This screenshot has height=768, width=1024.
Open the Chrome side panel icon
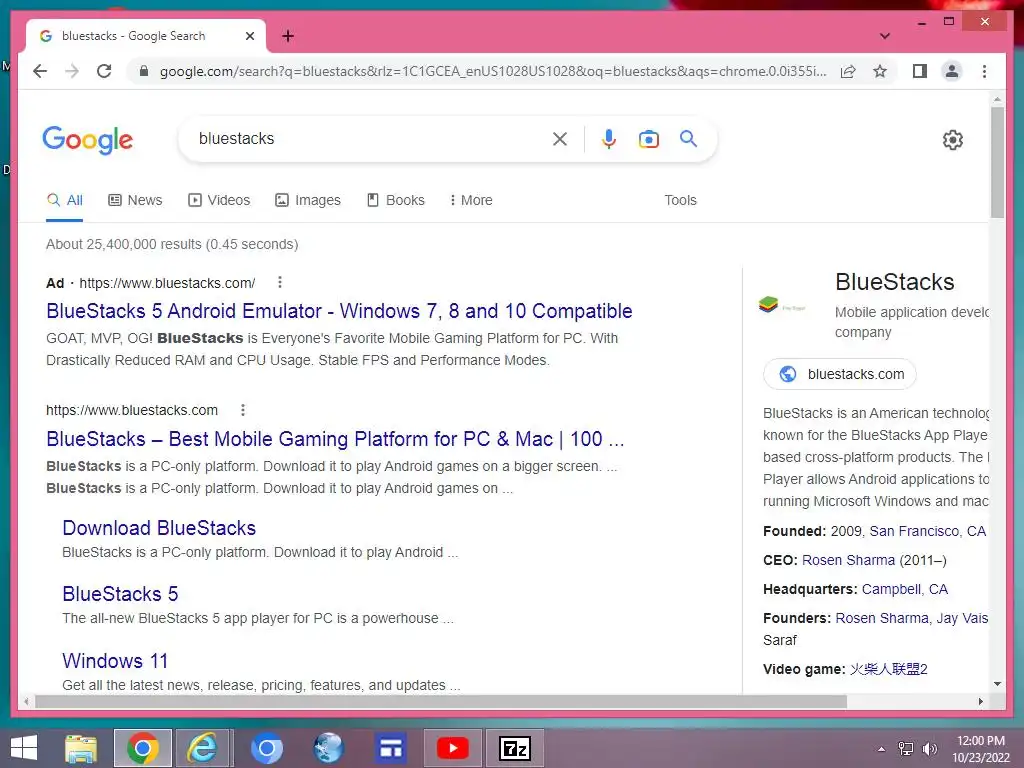[920, 71]
